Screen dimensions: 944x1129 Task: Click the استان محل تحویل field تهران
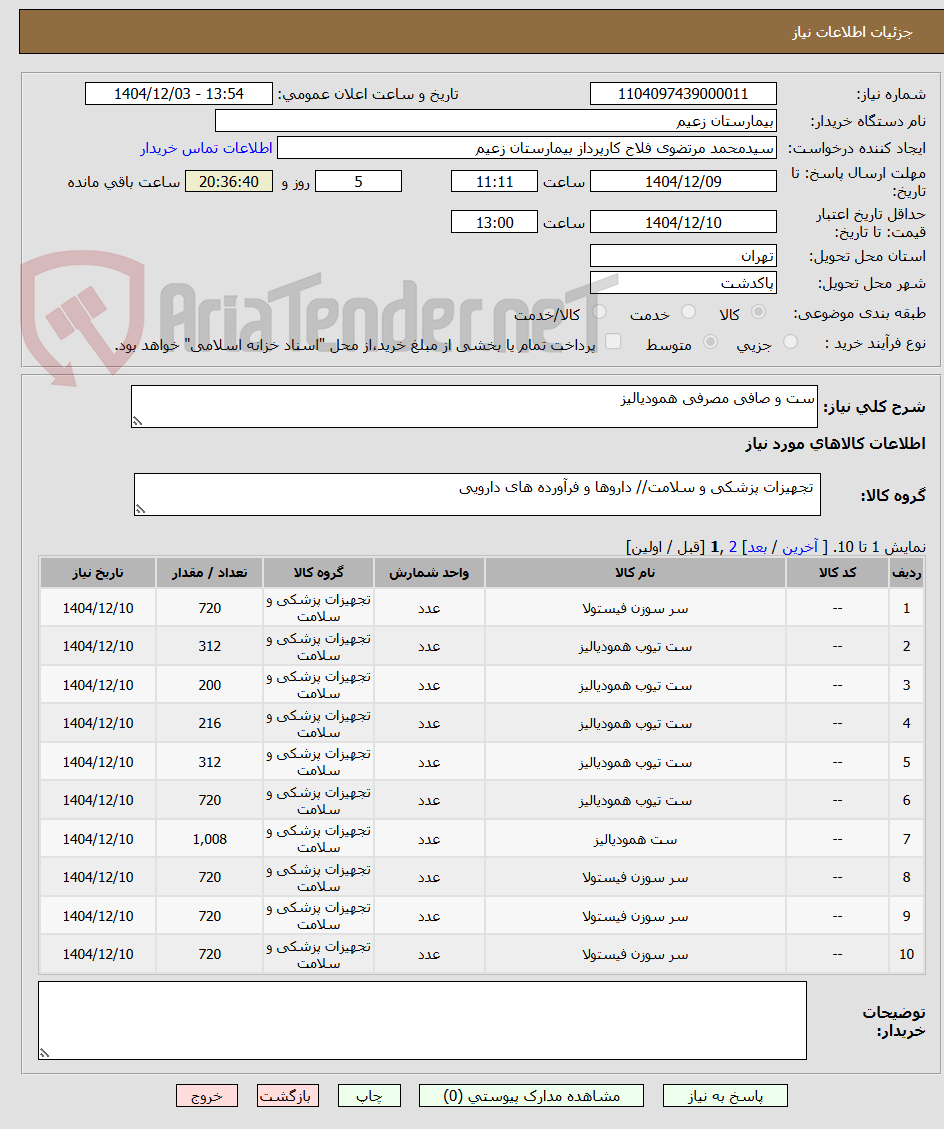(x=683, y=256)
